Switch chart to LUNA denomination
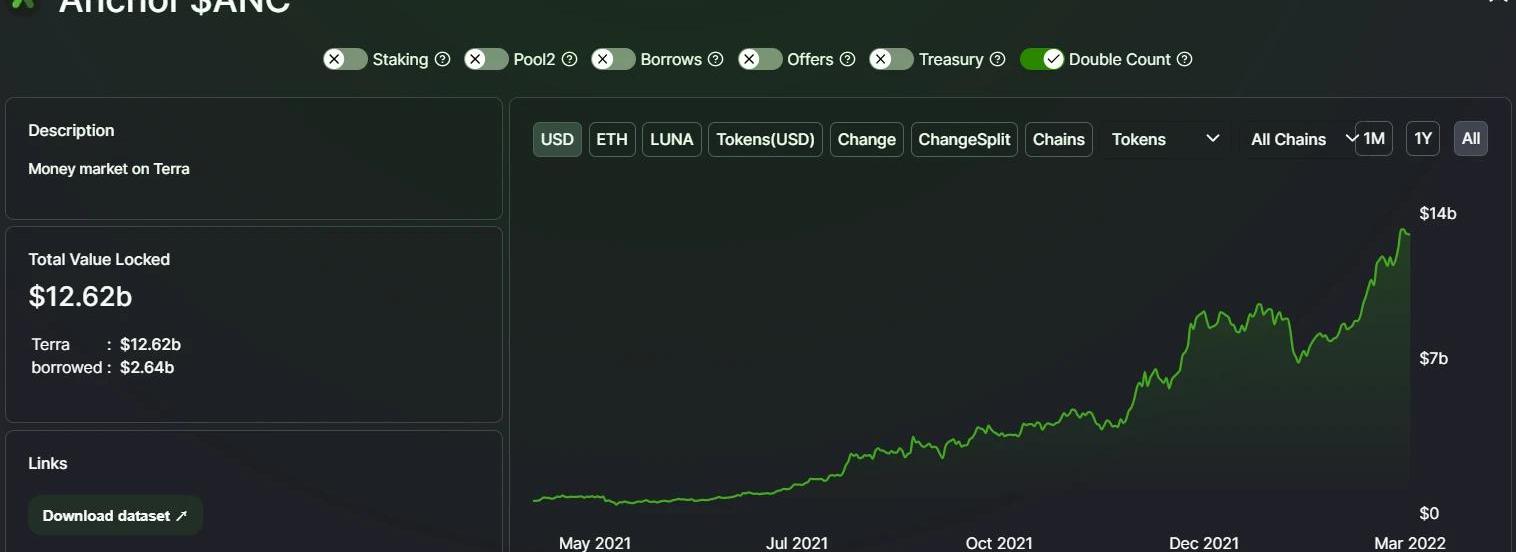This screenshot has height=552, width=1516. pyautogui.click(x=672, y=139)
